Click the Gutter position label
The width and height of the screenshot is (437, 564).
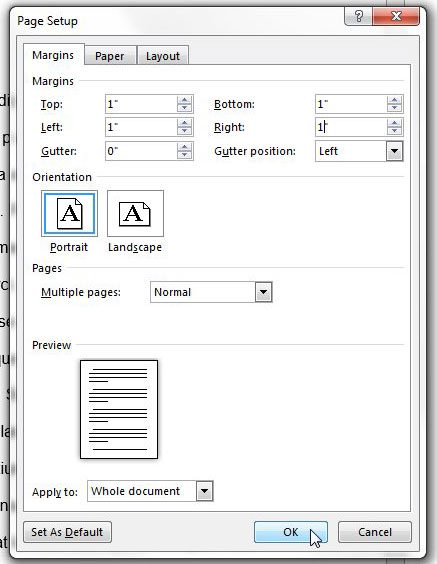tap(255, 151)
